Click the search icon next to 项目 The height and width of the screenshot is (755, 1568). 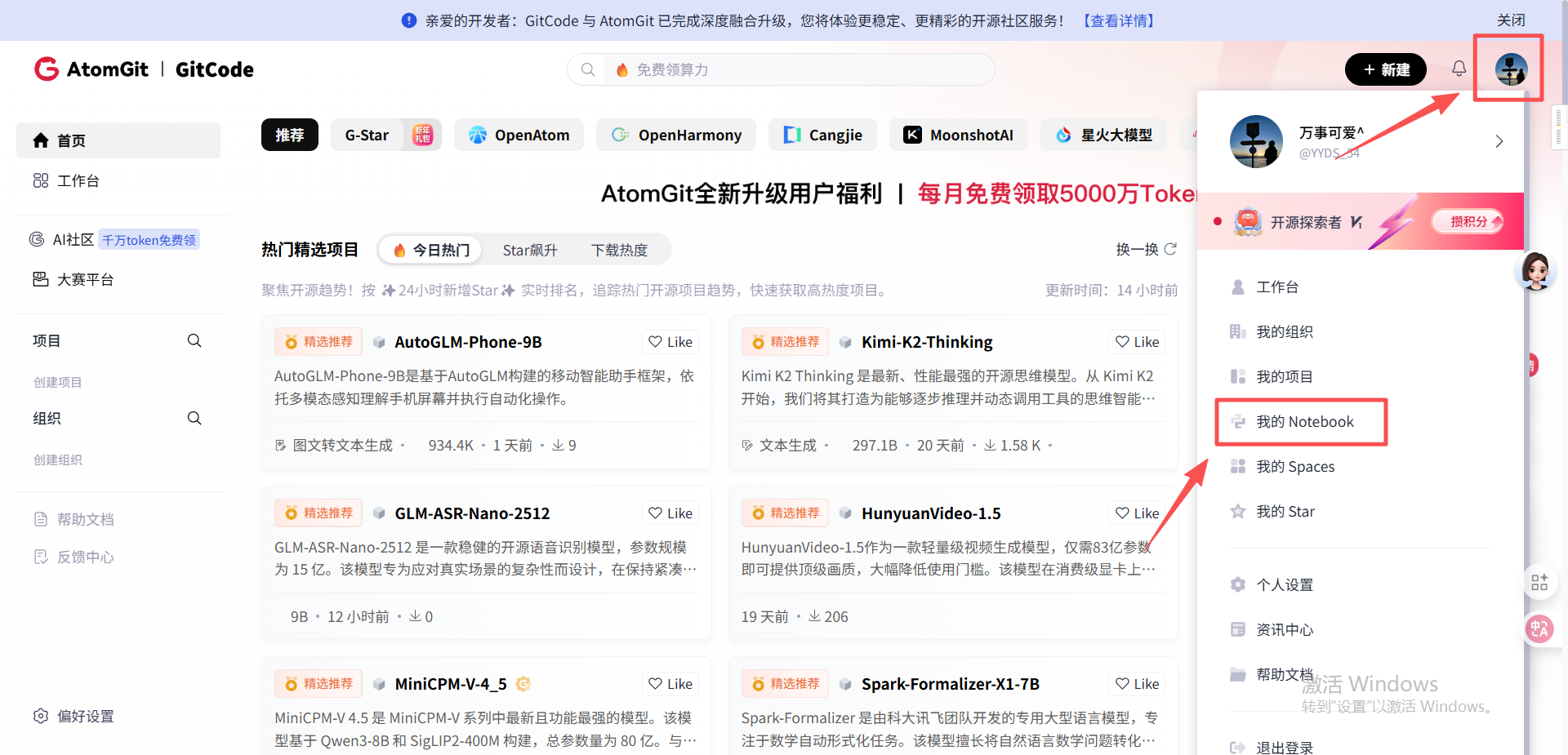pos(194,340)
